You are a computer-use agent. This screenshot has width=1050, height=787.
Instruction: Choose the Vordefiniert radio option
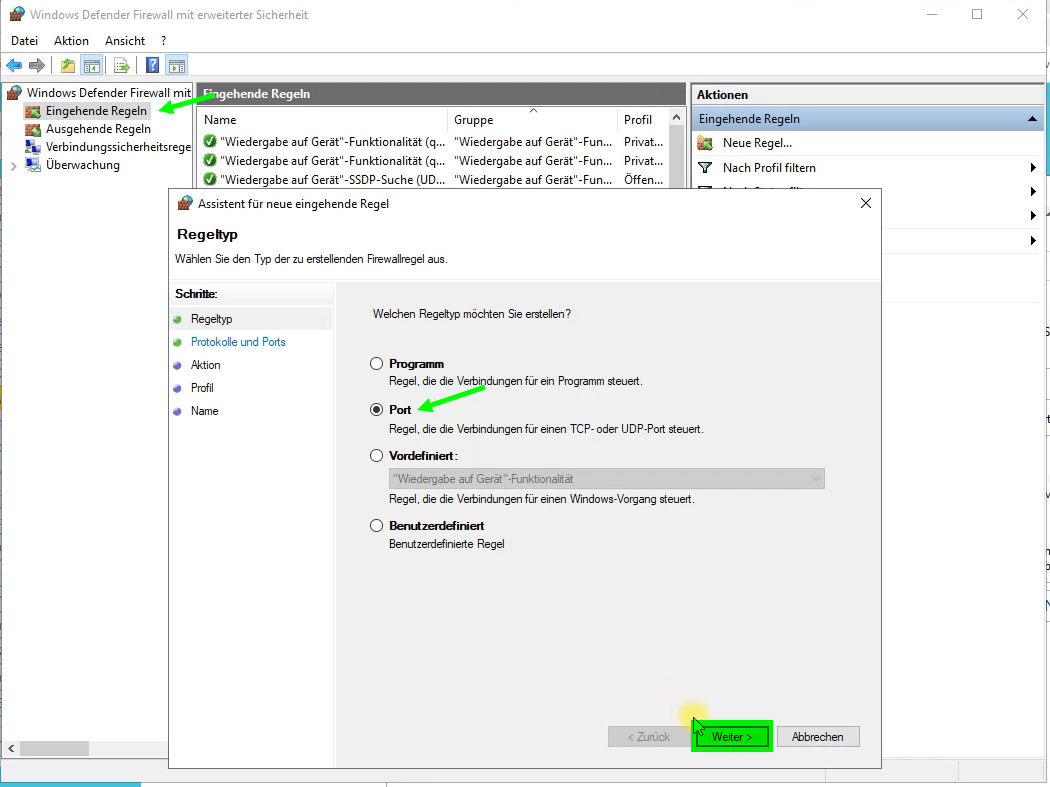click(376, 455)
